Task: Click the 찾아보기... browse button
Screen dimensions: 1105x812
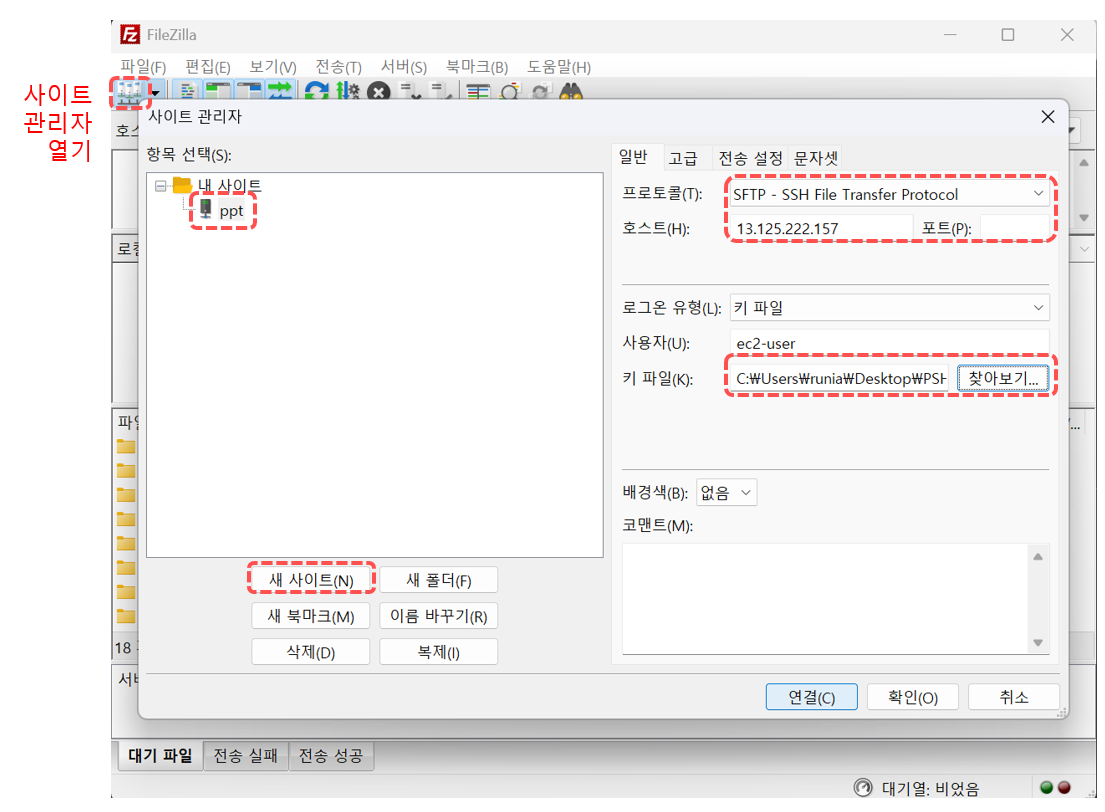Action: (x=1003, y=378)
